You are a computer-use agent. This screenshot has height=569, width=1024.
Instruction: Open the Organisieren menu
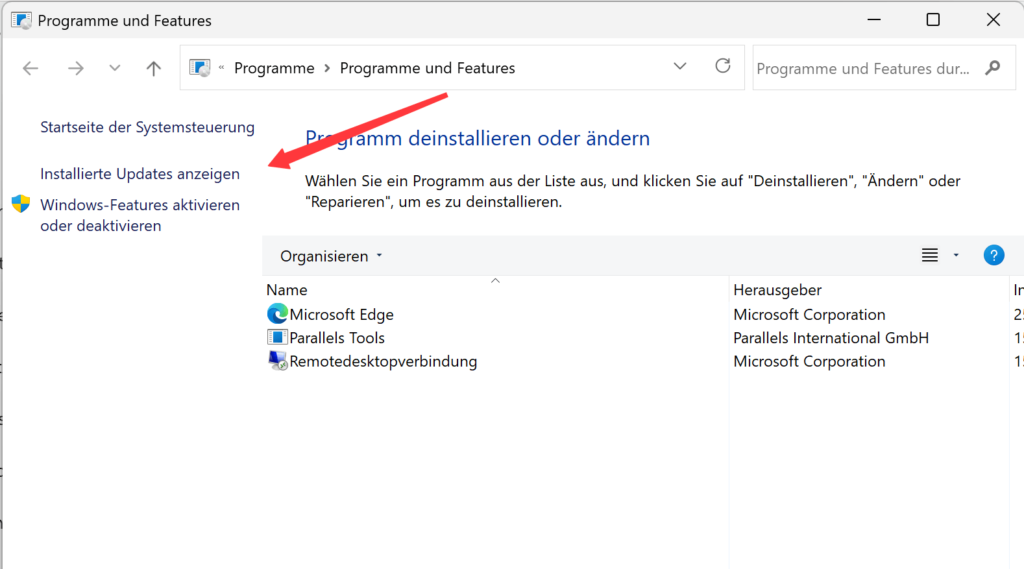coord(331,256)
